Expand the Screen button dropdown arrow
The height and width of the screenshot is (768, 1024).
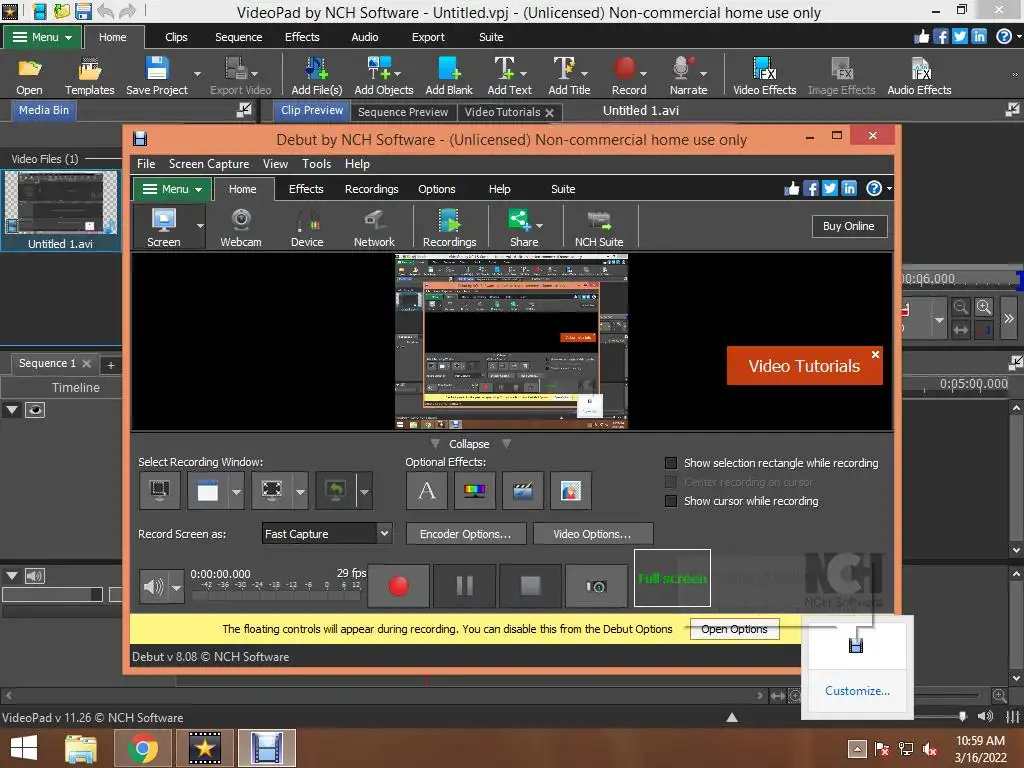click(x=200, y=227)
